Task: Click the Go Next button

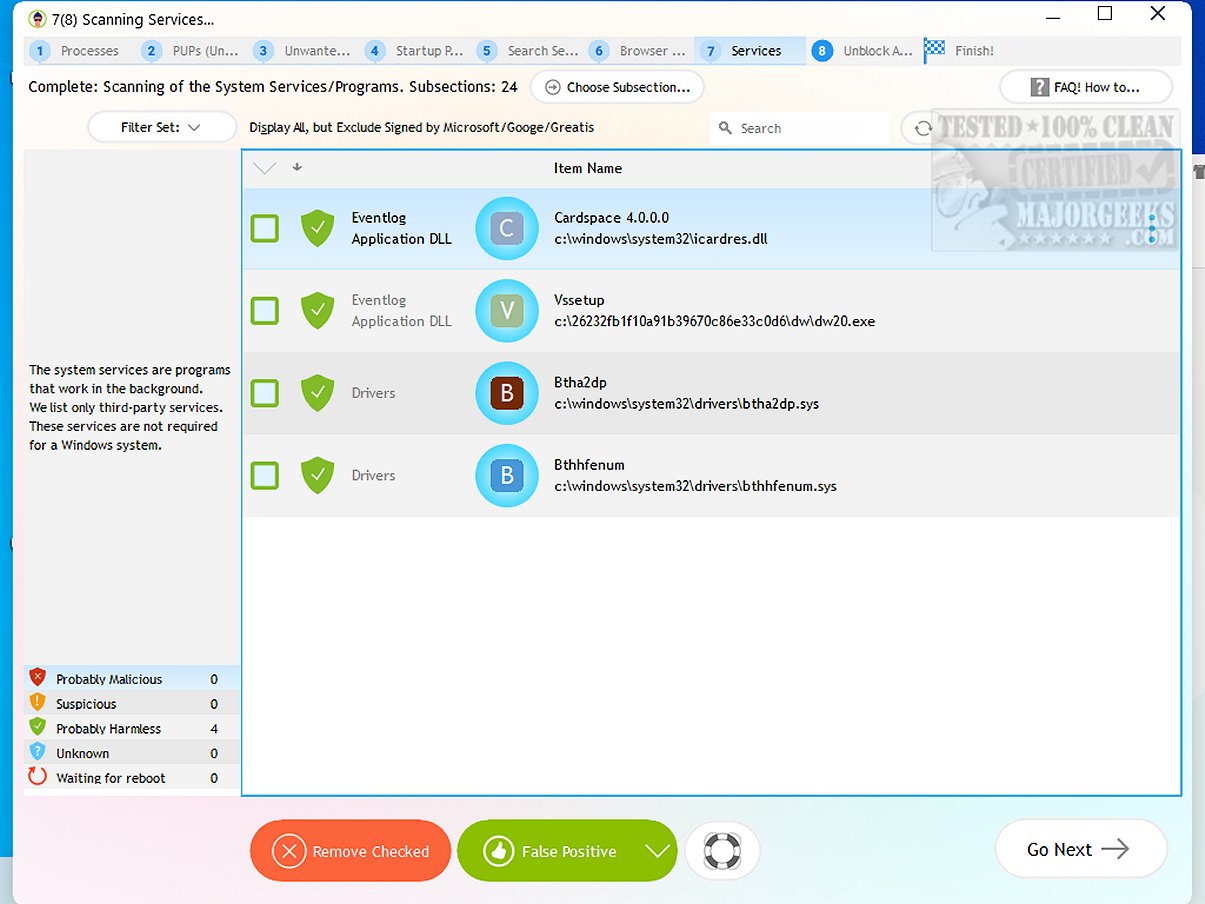Action: [1081, 849]
